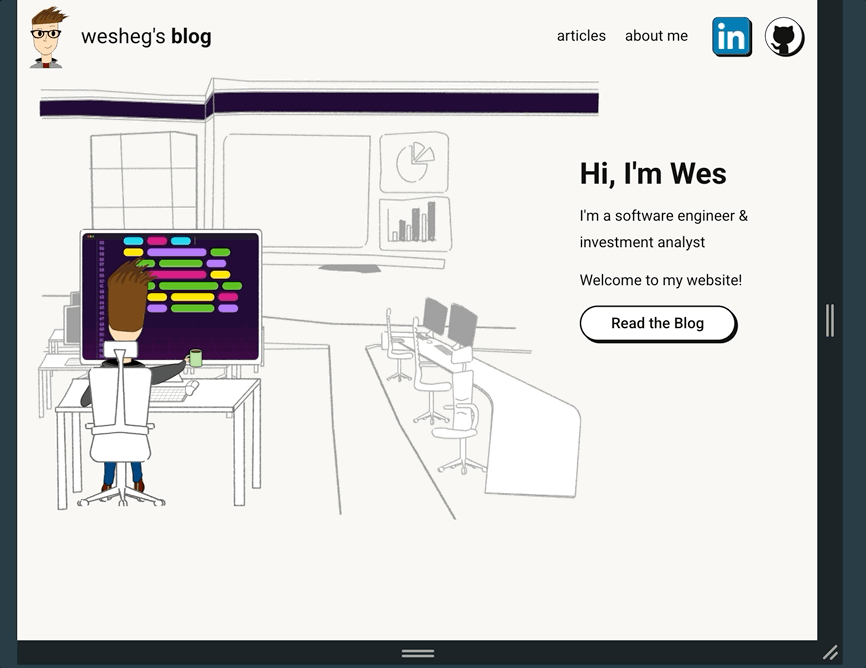Click the office illustration image
Image resolution: width=866 pixels, height=668 pixels.
[319, 298]
